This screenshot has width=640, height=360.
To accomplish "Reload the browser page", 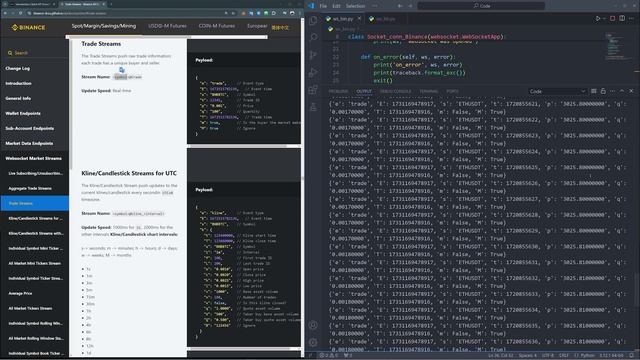I will pyautogui.click(x=20, y=13).
